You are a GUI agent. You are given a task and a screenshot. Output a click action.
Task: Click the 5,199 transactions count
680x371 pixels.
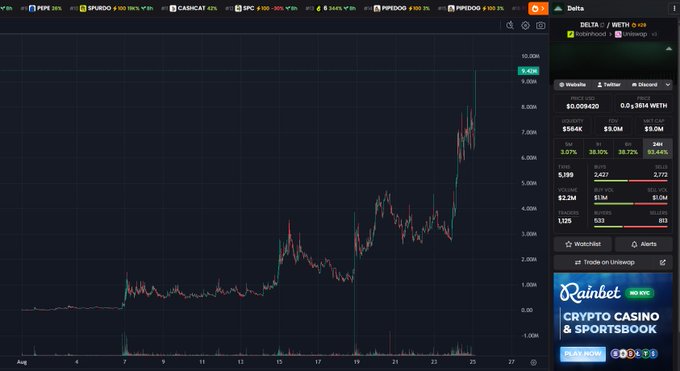[566, 175]
